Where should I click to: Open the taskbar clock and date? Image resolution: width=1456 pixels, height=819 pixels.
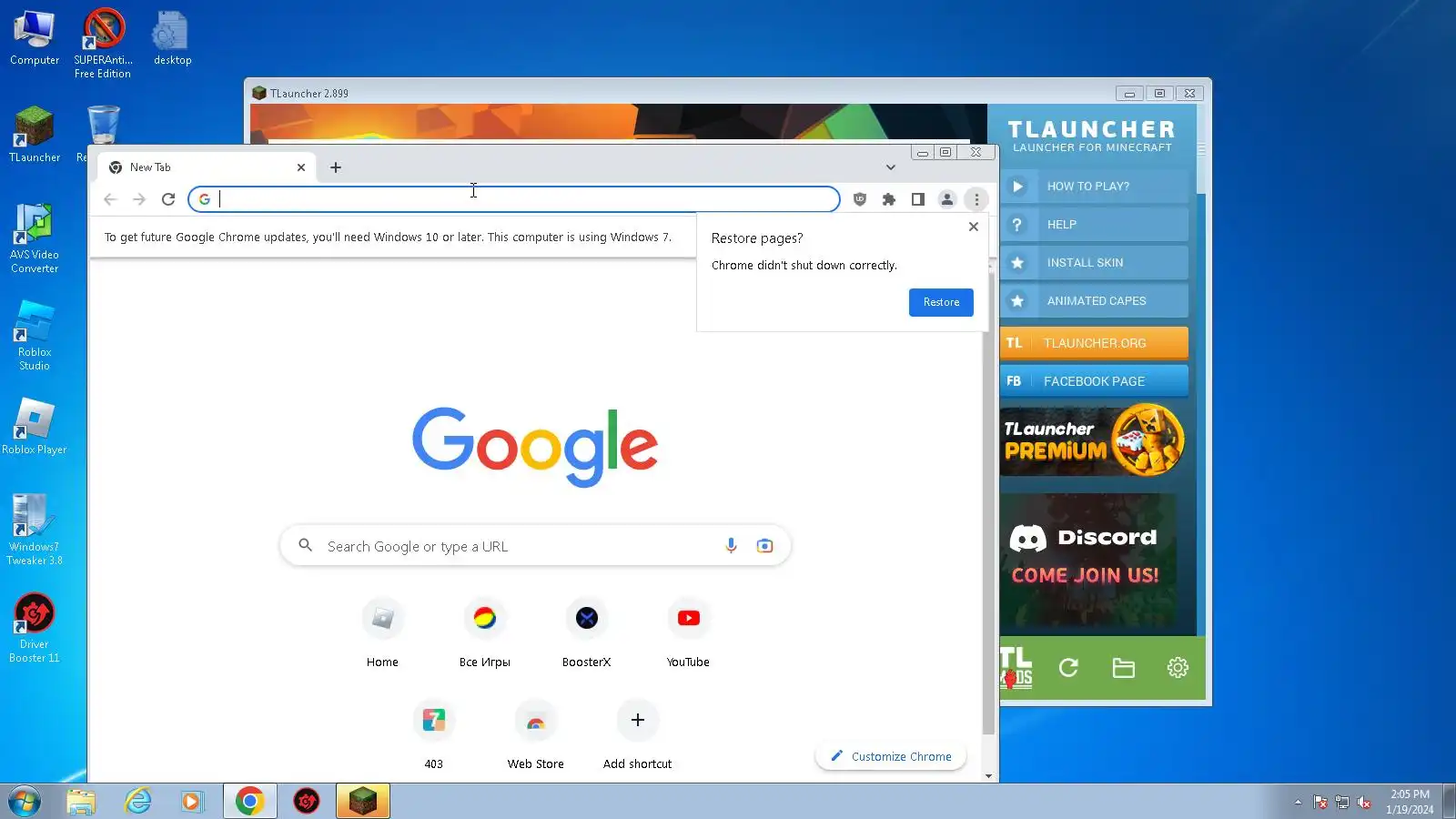1410,802
